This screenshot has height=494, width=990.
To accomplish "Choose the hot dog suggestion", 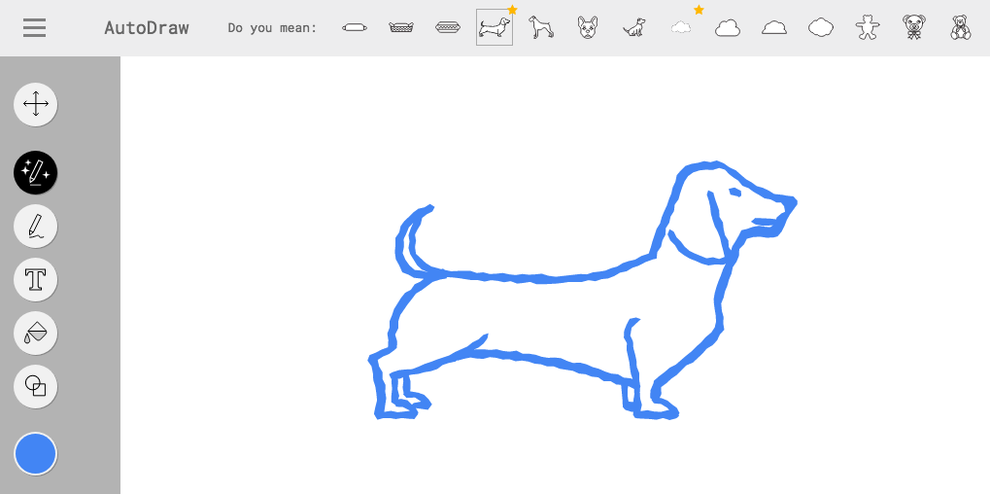I will point(448,28).
